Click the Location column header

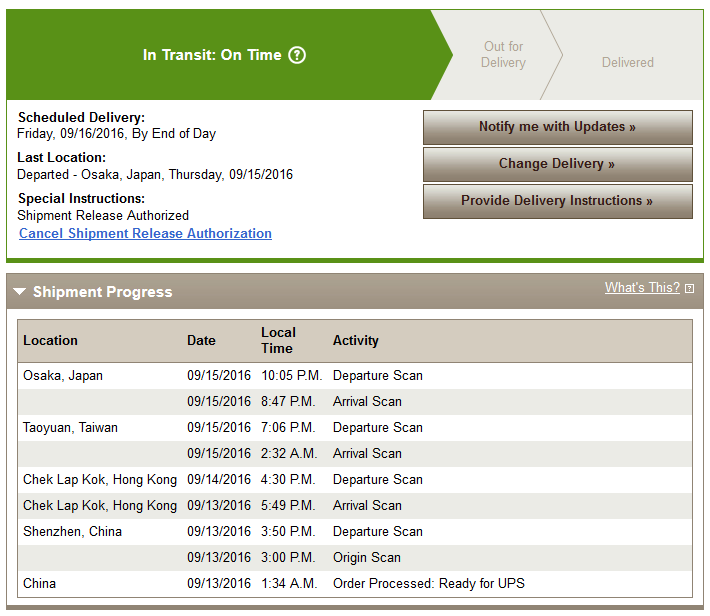click(50, 341)
